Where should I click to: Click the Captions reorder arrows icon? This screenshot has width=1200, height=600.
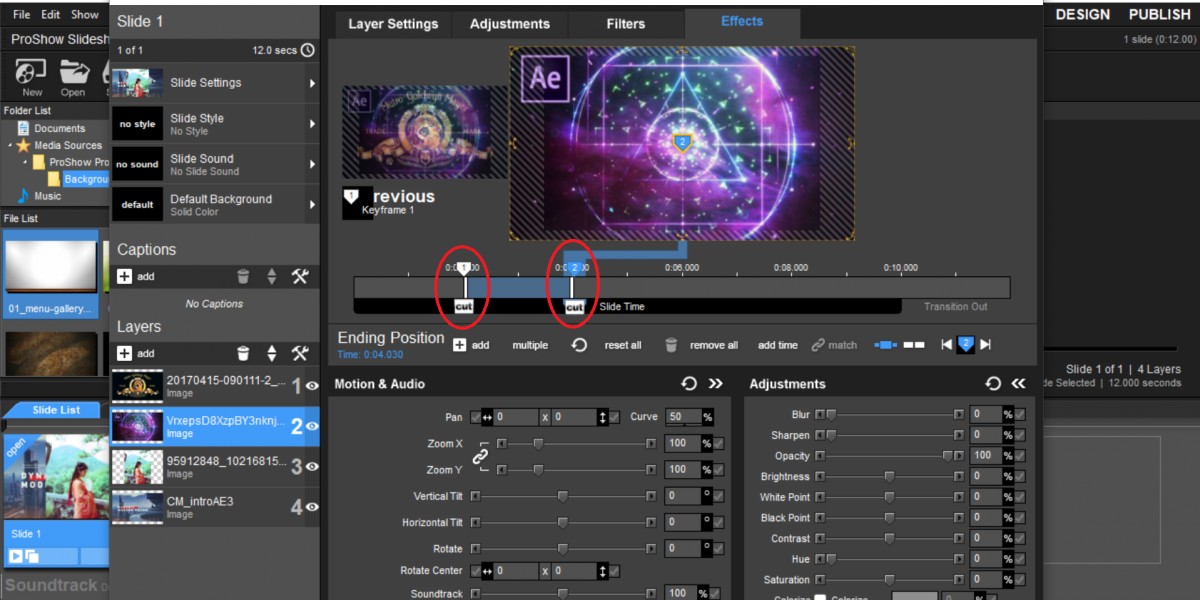tap(271, 276)
